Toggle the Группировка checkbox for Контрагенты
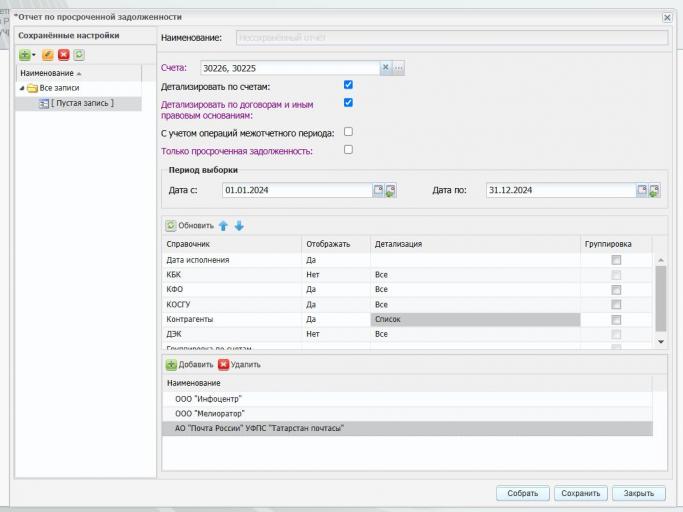 click(616, 319)
